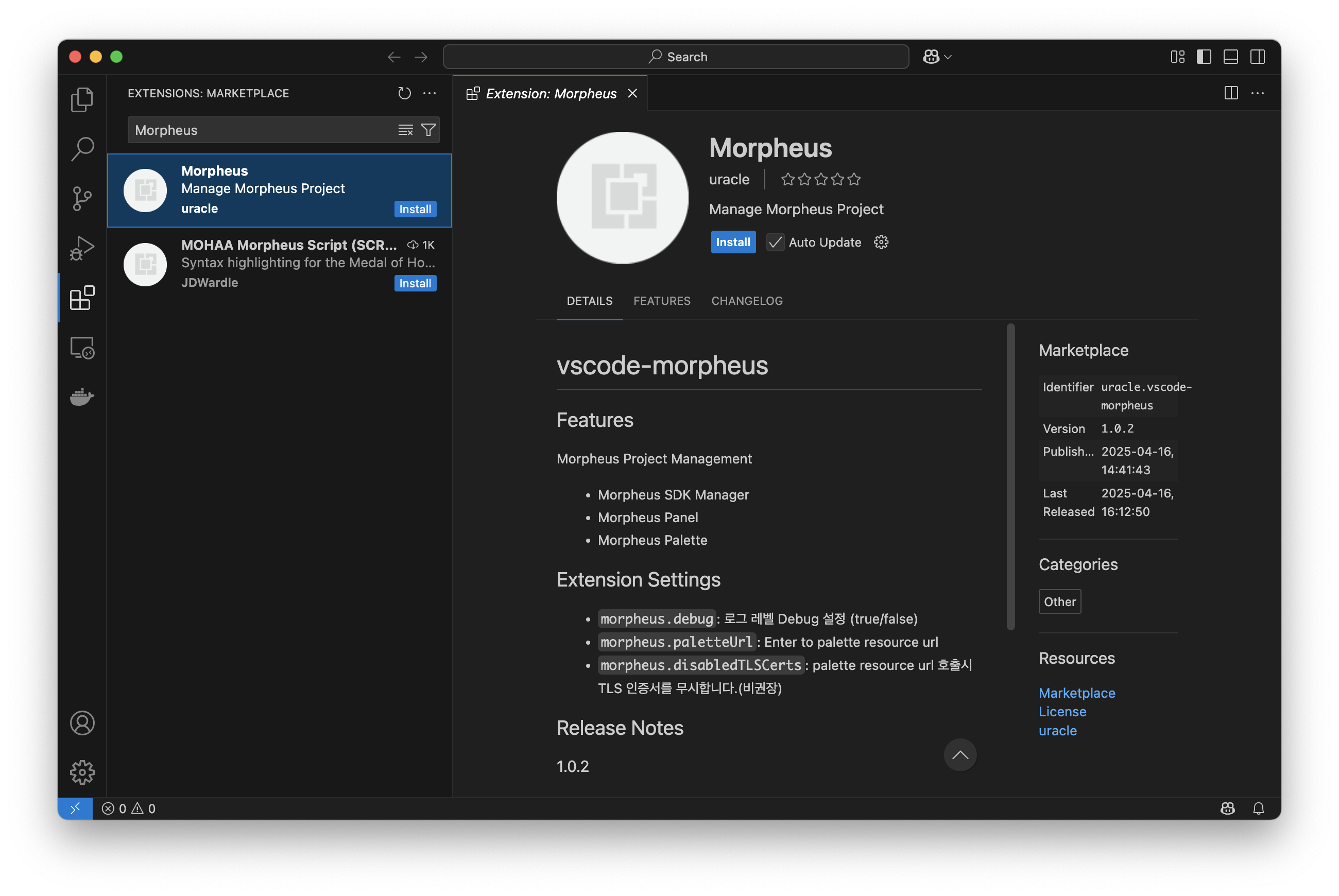Open the Morpheus extension manage gear menu
Image resolution: width=1339 pixels, height=896 pixels.
point(881,243)
